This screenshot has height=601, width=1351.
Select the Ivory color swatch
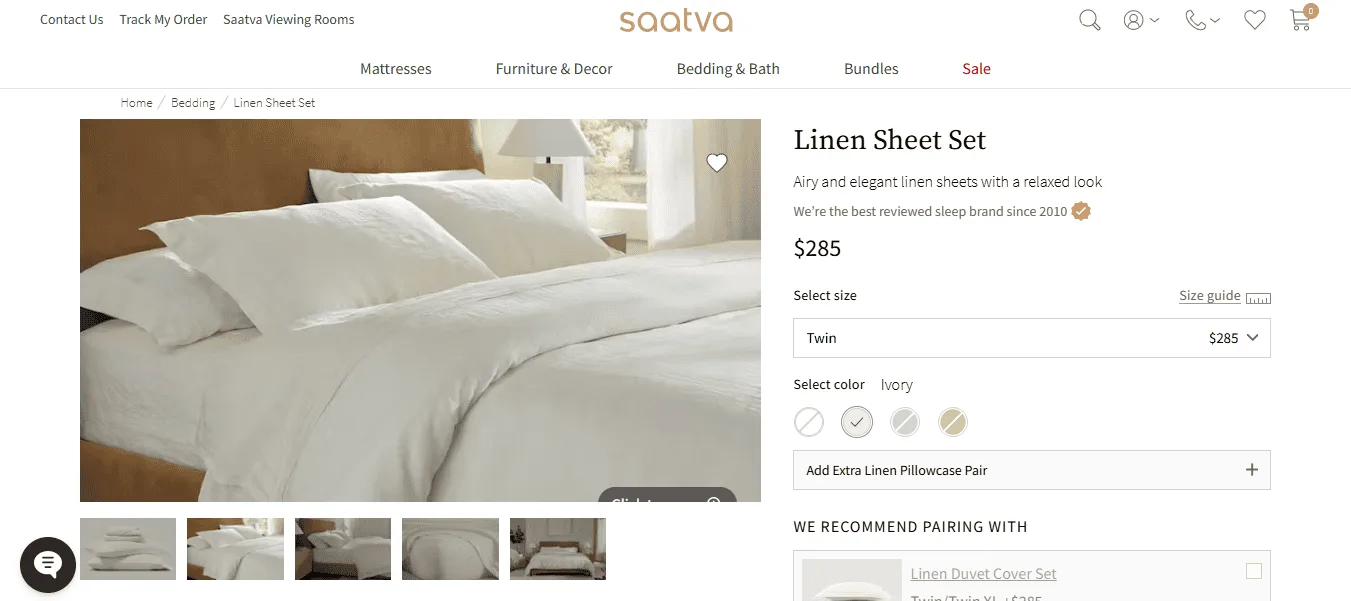point(857,422)
